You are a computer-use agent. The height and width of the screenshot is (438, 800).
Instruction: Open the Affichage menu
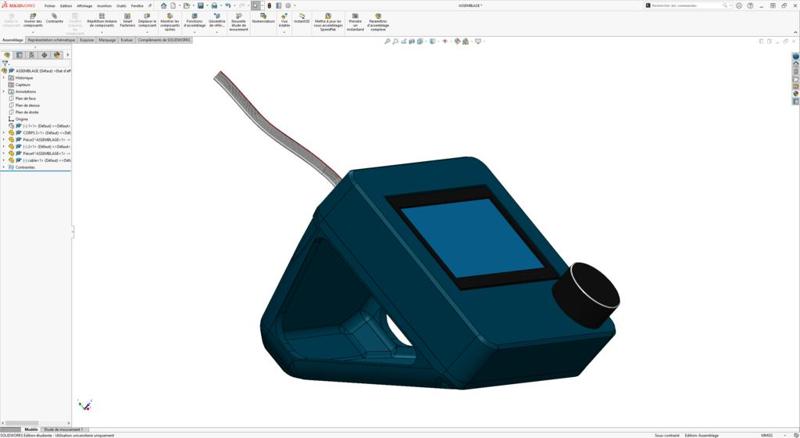coord(85,6)
